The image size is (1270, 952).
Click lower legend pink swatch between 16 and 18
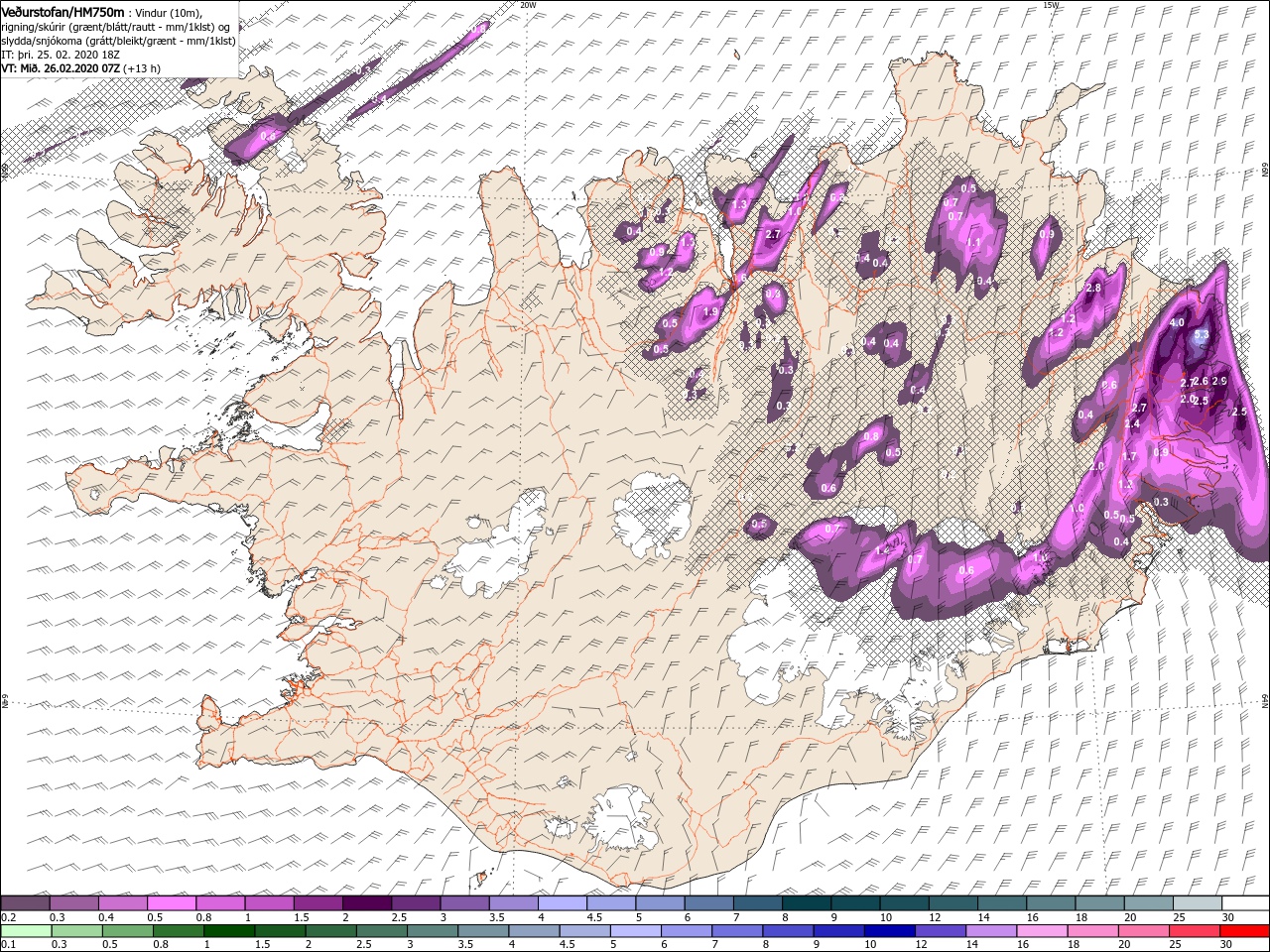click(1040, 931)
